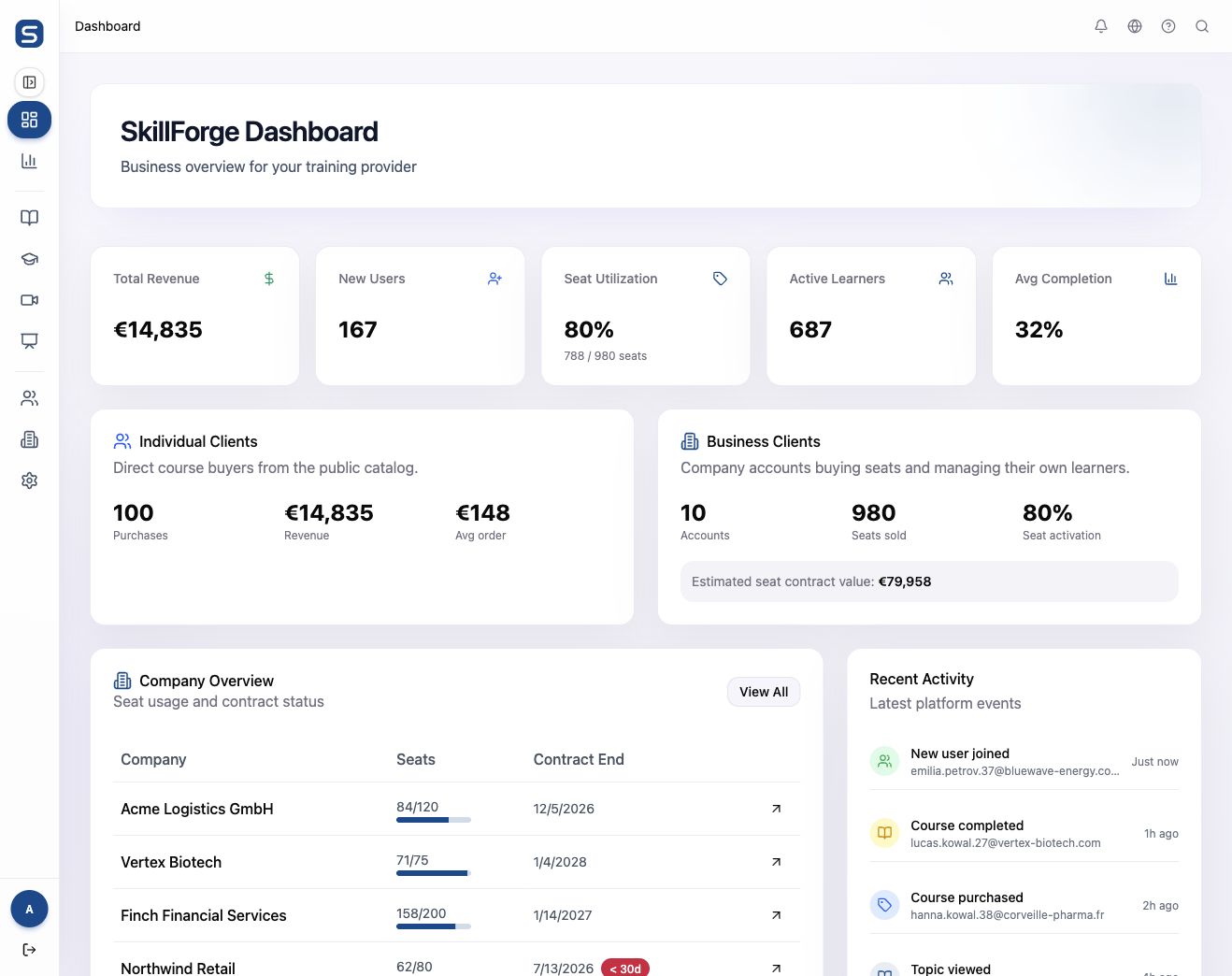Click the Finch Financial Services seats progress bar

click(434, 926)
